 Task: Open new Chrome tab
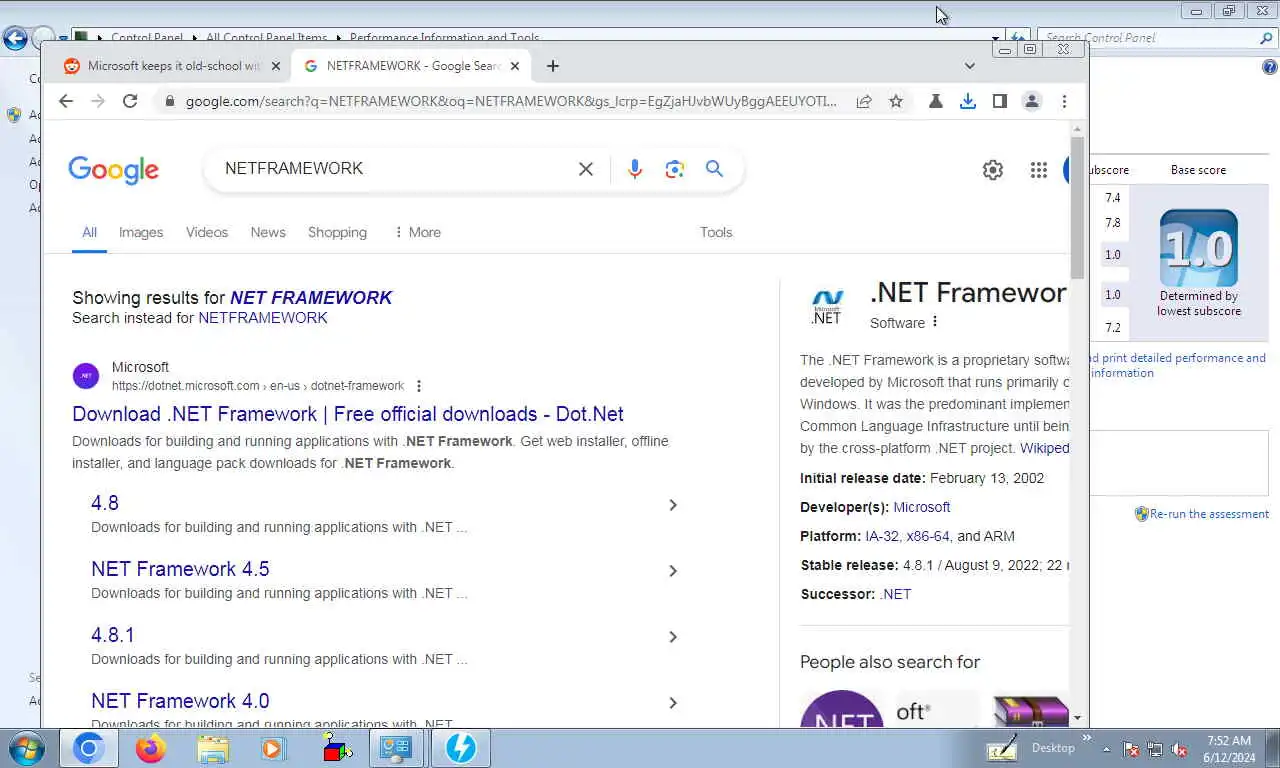tap(553, 66)
